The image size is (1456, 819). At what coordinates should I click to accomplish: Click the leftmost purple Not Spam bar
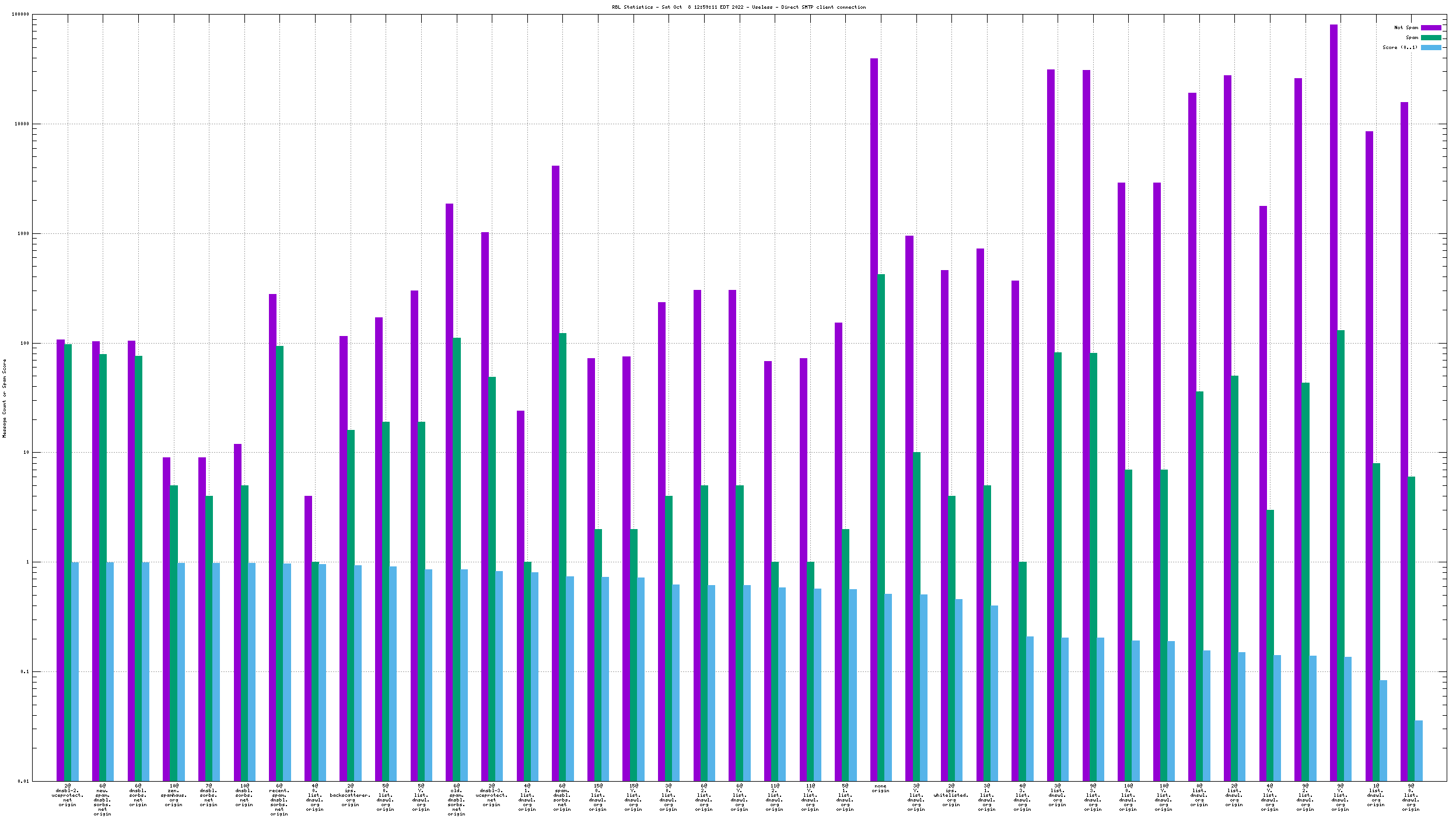pos(60,560)
